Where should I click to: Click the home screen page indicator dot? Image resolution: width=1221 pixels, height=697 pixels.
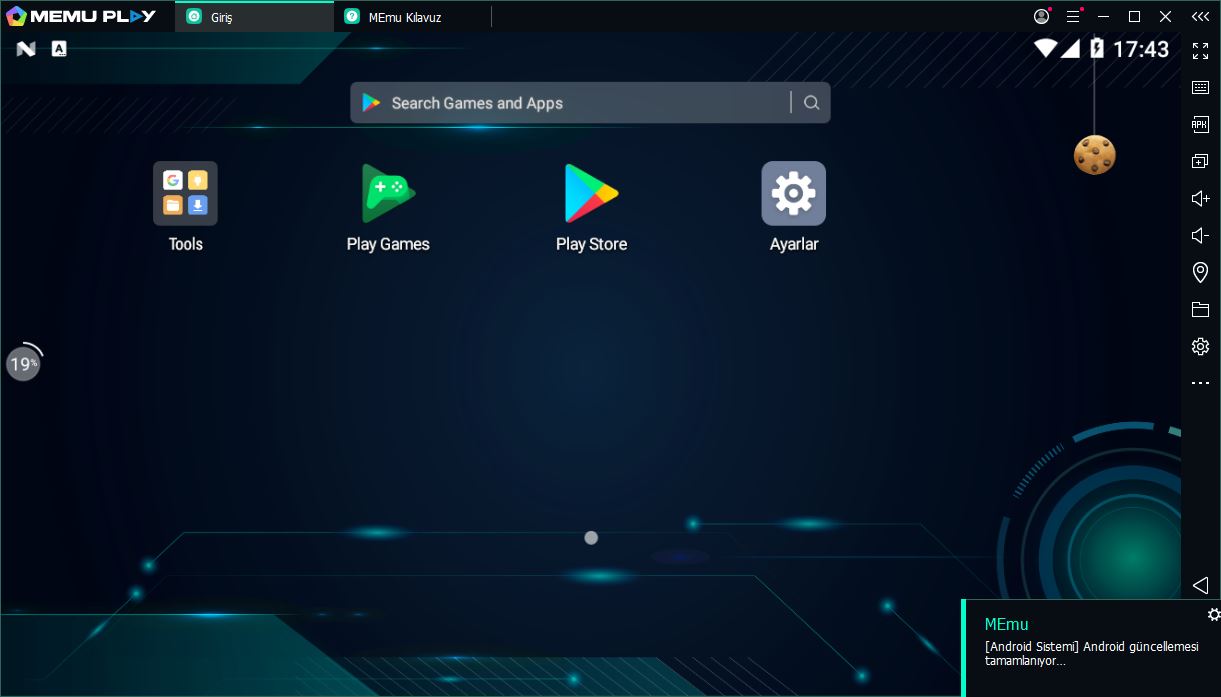(x=591, y=538)
